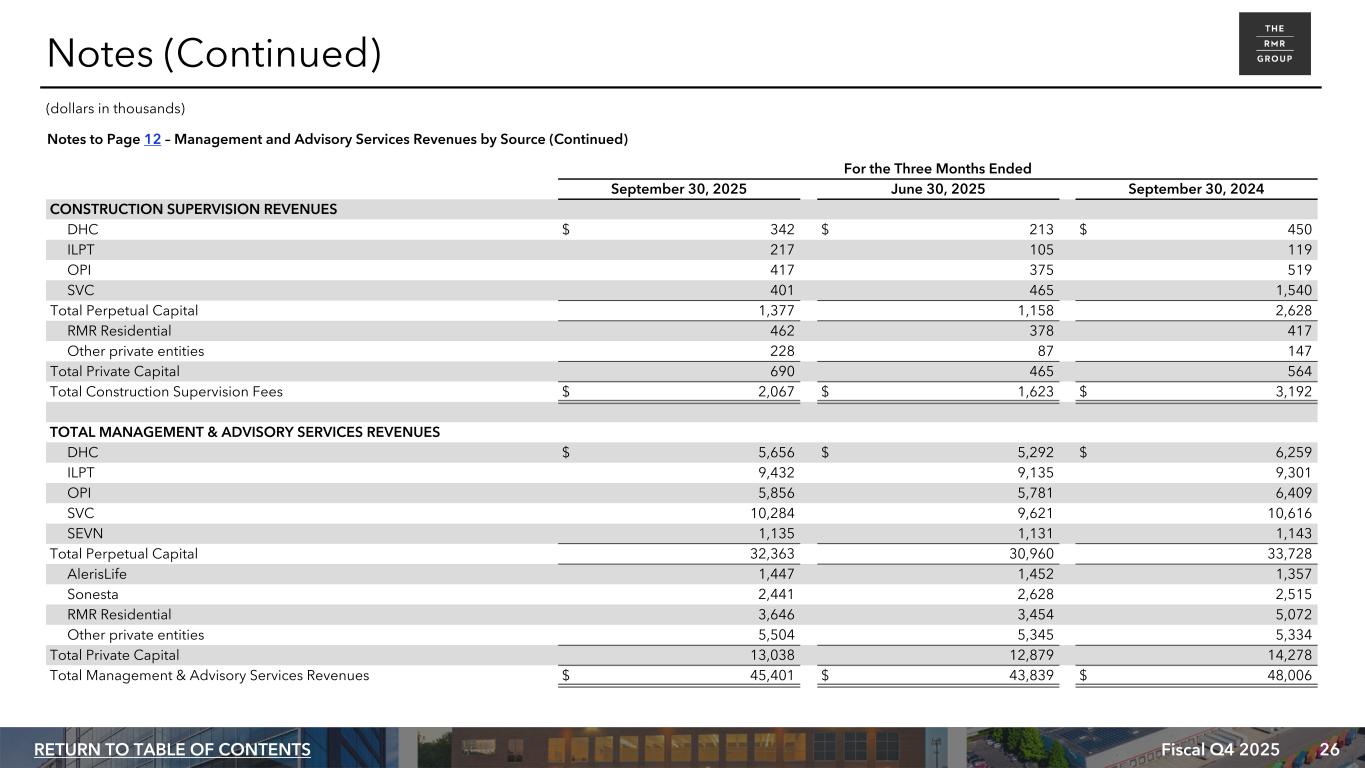The width and height of the screenshot is (1365, 768).
Task: Select the Notes (Continued) title
Action: (x=214, y=54)
